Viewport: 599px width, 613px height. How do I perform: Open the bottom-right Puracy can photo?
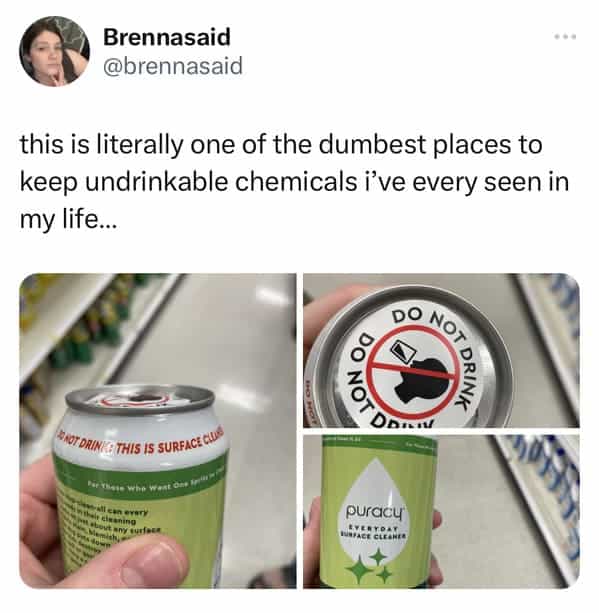441,511
